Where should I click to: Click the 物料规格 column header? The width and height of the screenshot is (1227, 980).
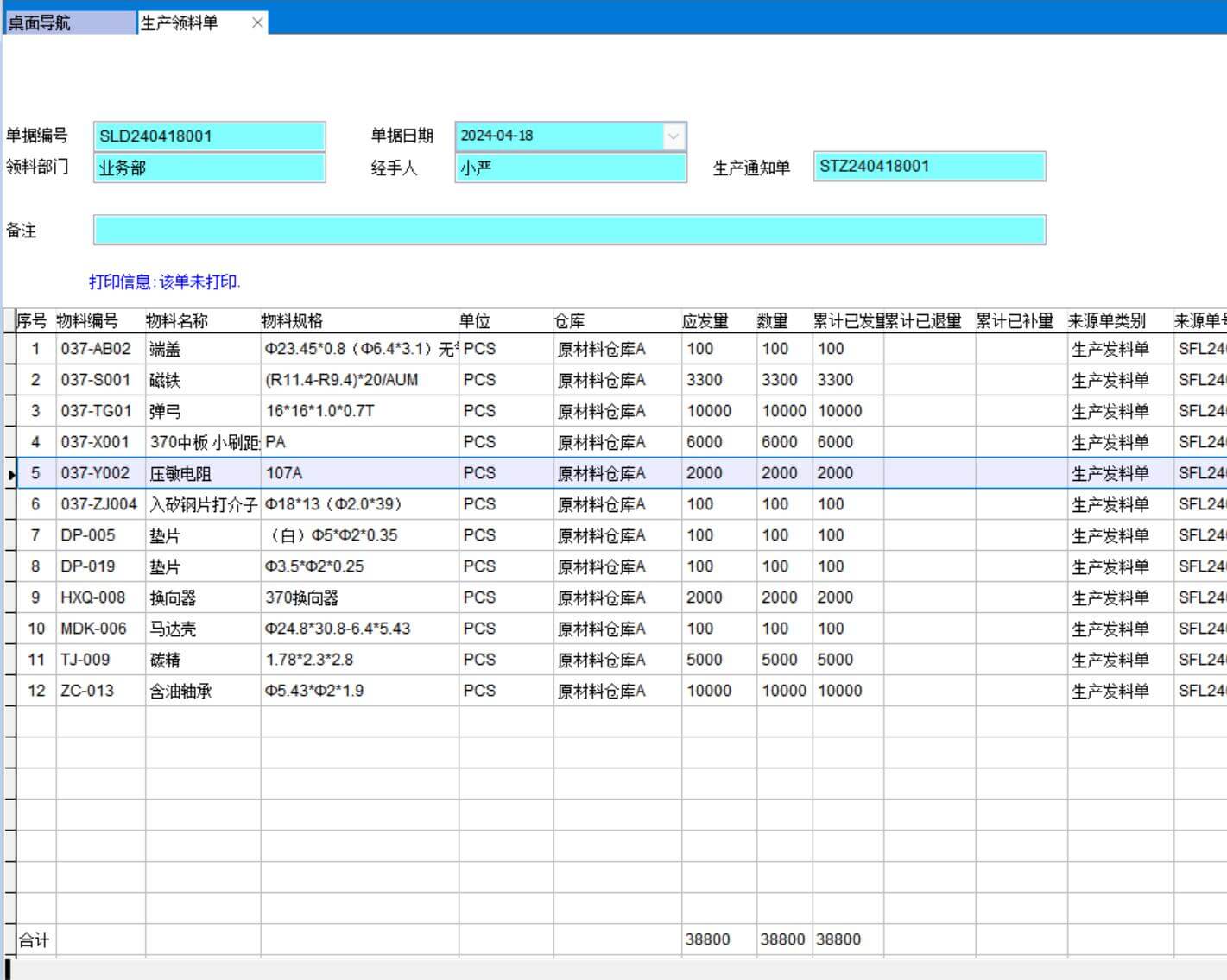[292, 321]
